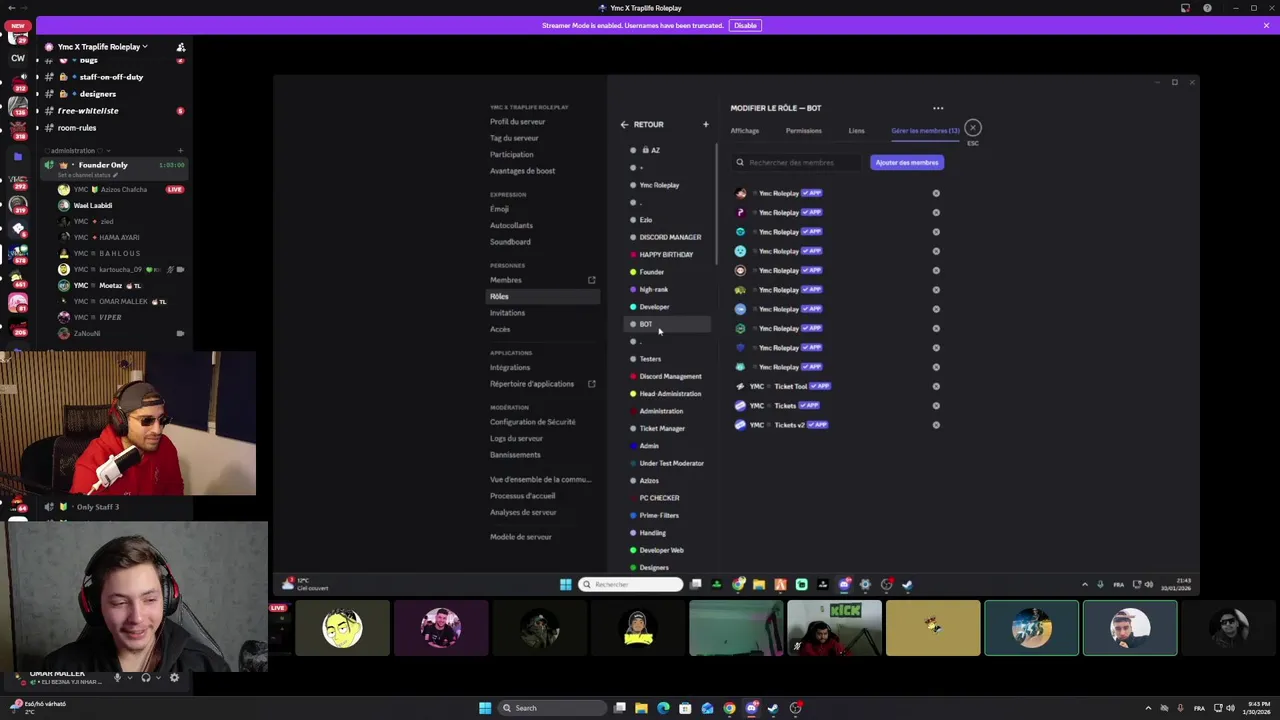The height and width of the screenshot is (720, 1280).
Task: Open the Liens tab
Action: (x=856, y=131)
